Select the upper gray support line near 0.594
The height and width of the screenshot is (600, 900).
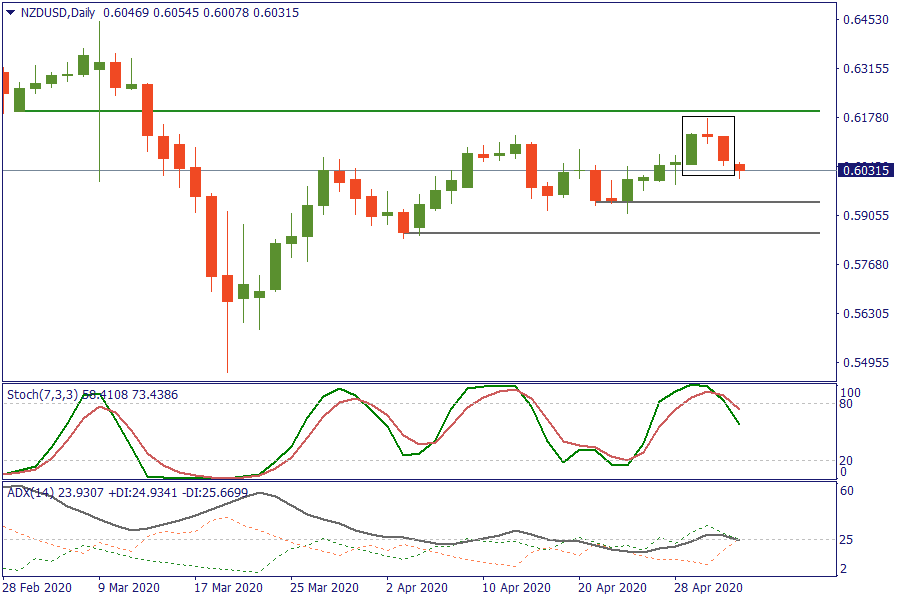coord(708,202)
